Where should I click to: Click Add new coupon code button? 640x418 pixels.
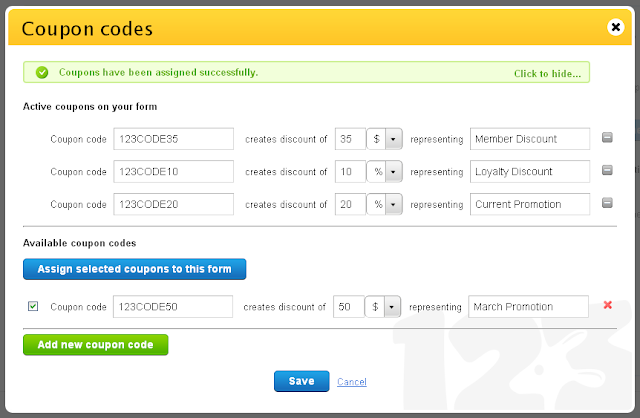[96, 345]
